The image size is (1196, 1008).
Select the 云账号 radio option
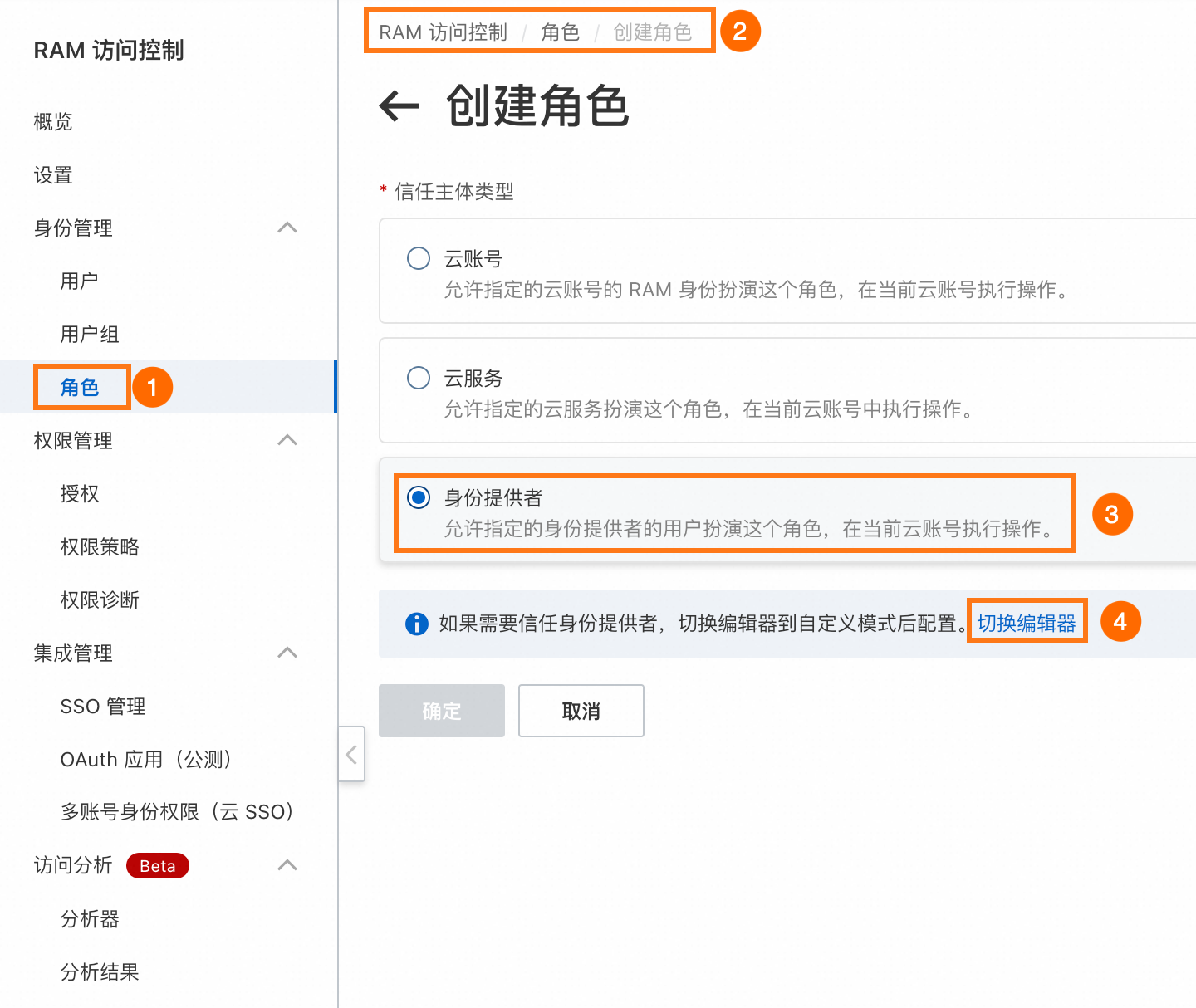point(419,258)
